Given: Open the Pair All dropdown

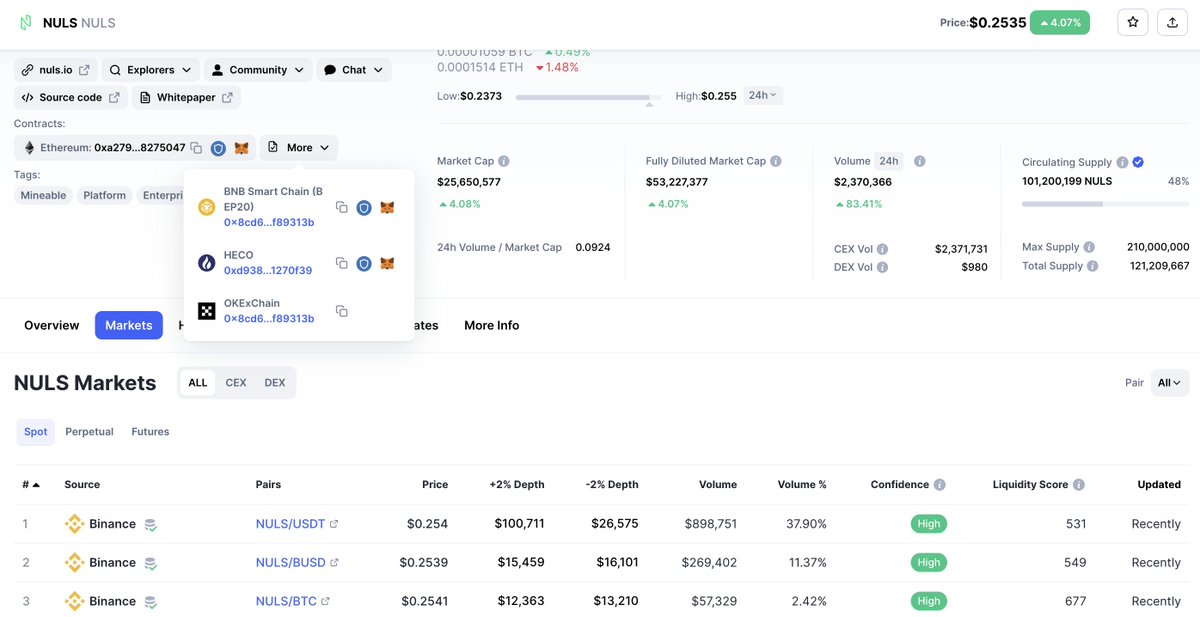Looking at the screenshot, I should click(1170, 382).
